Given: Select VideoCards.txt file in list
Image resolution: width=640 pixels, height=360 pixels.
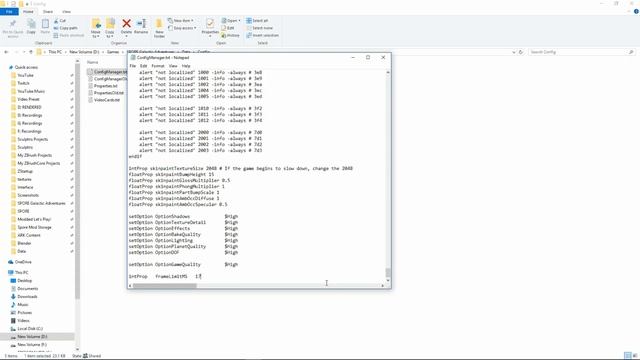Looking at the screenshot, I should [107, 100].
